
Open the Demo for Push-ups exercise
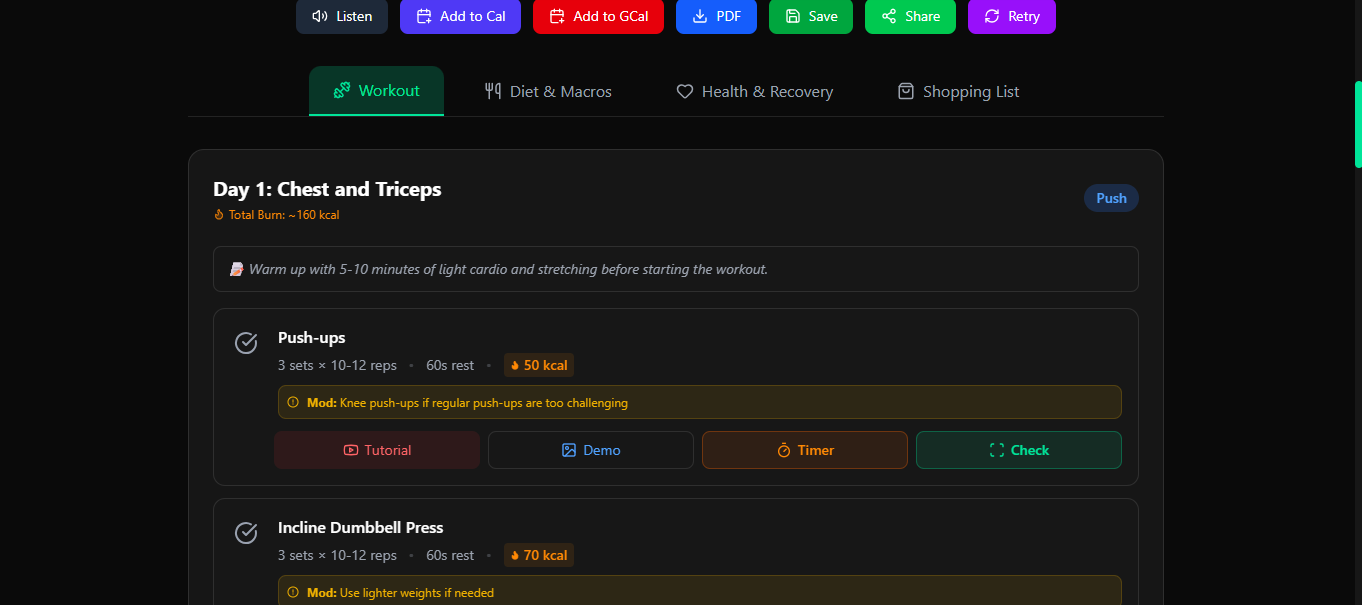tap(590, 450)
